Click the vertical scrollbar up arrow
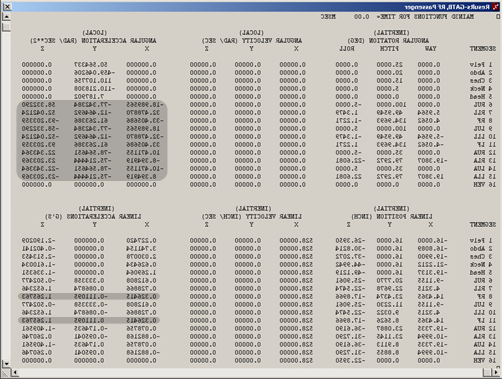 [x=6, y=17]
